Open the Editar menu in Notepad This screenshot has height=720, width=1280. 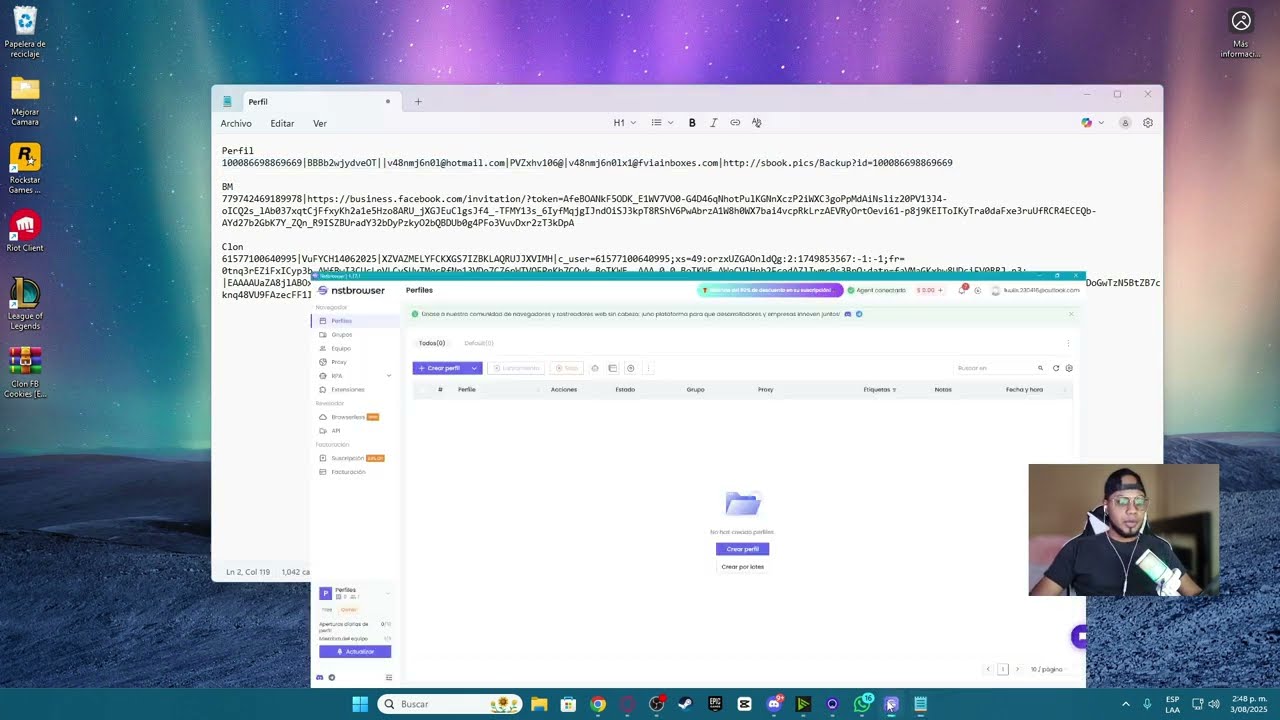coord(282,123)
